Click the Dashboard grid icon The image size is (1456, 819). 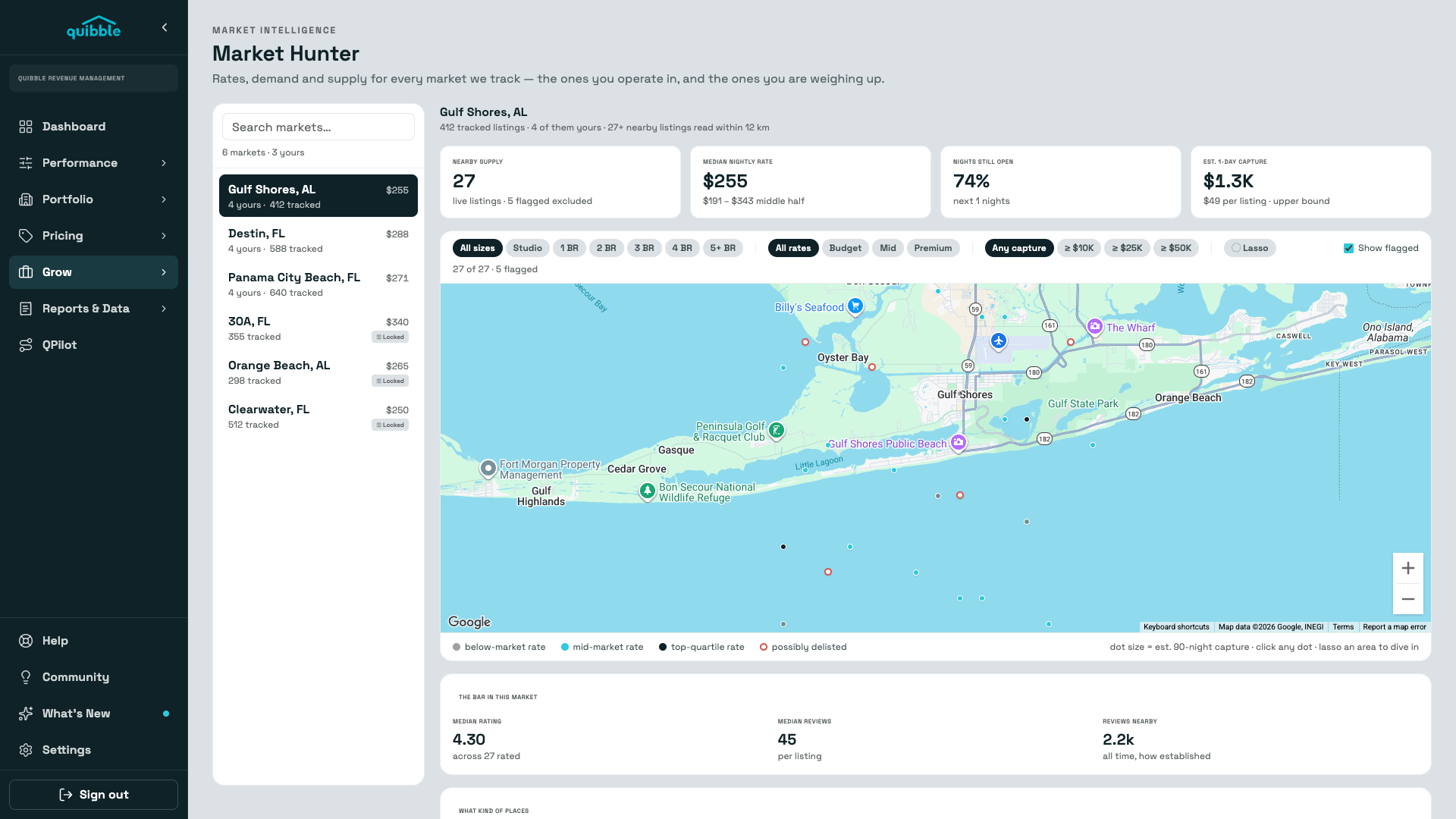pos(26,127)
